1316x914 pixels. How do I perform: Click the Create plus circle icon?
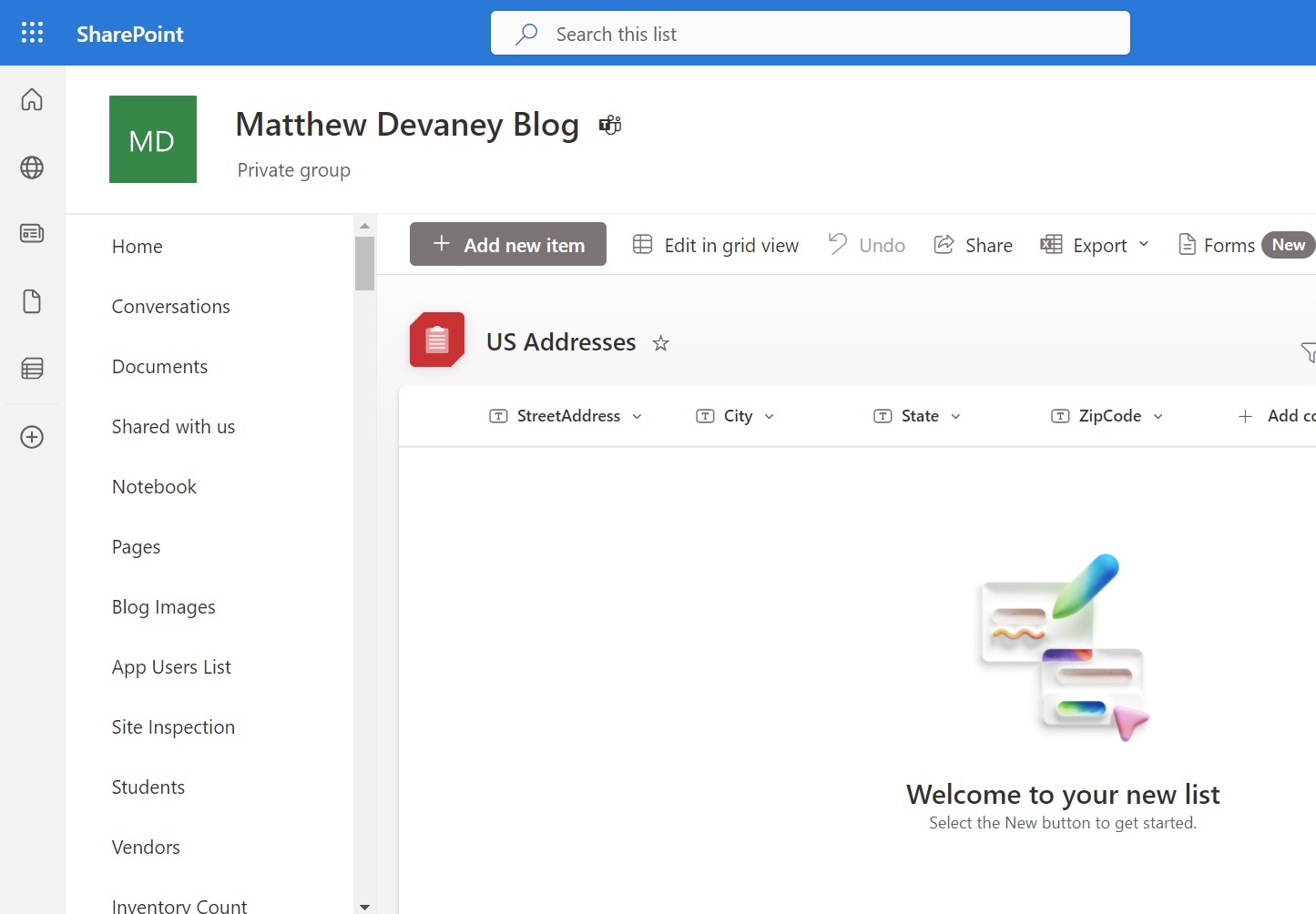coord(32,437)
